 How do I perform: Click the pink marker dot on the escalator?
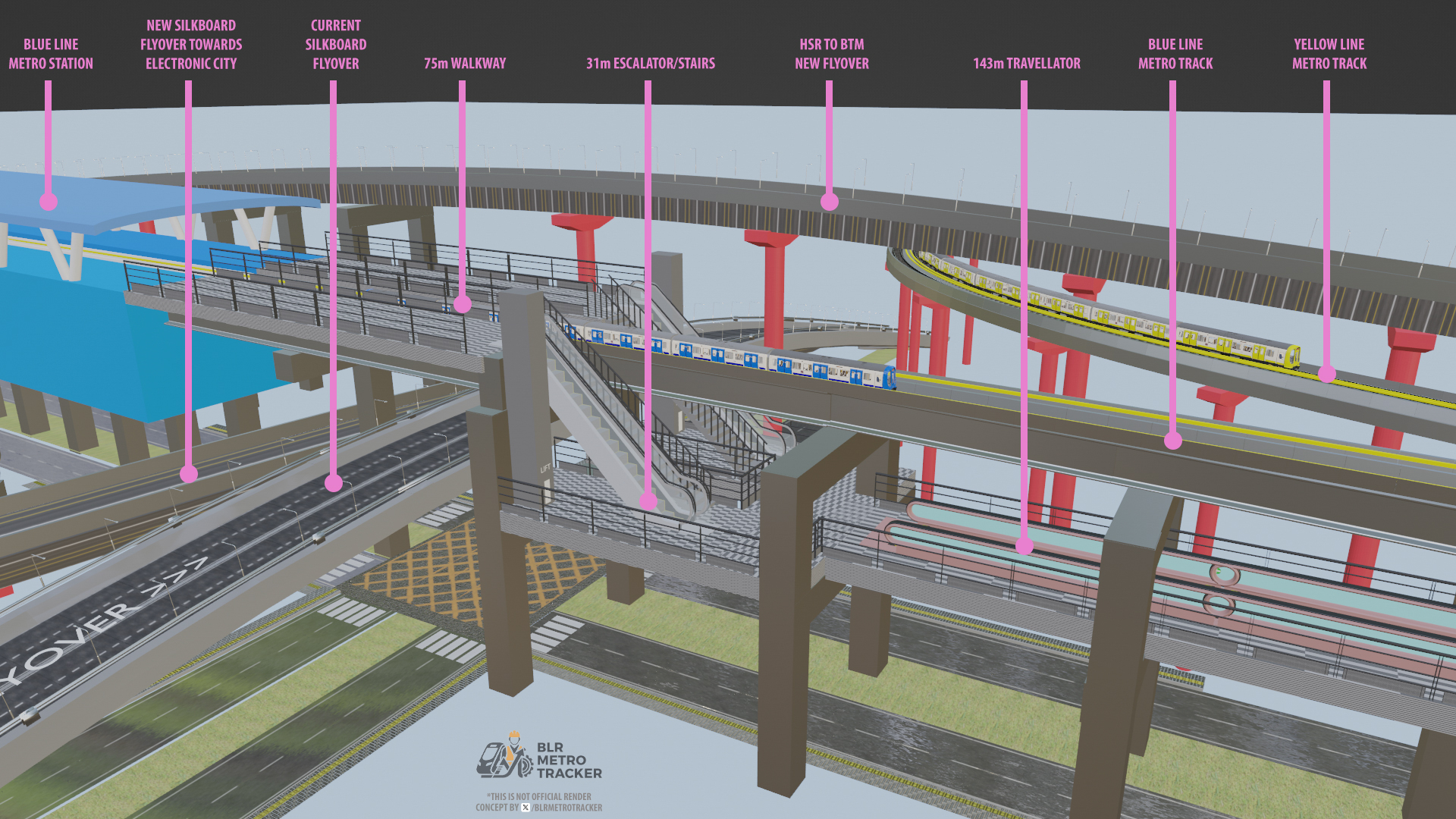click(x=648, y=500)
